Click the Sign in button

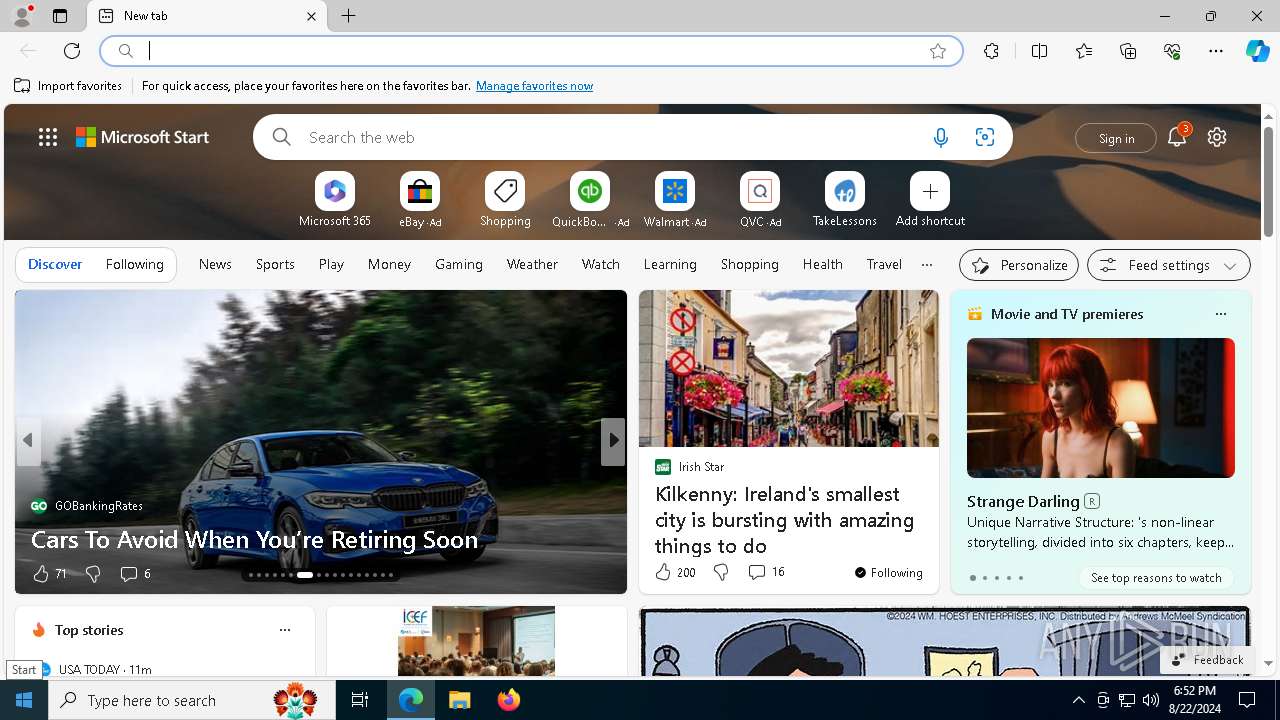click(x=1116, y=138)
